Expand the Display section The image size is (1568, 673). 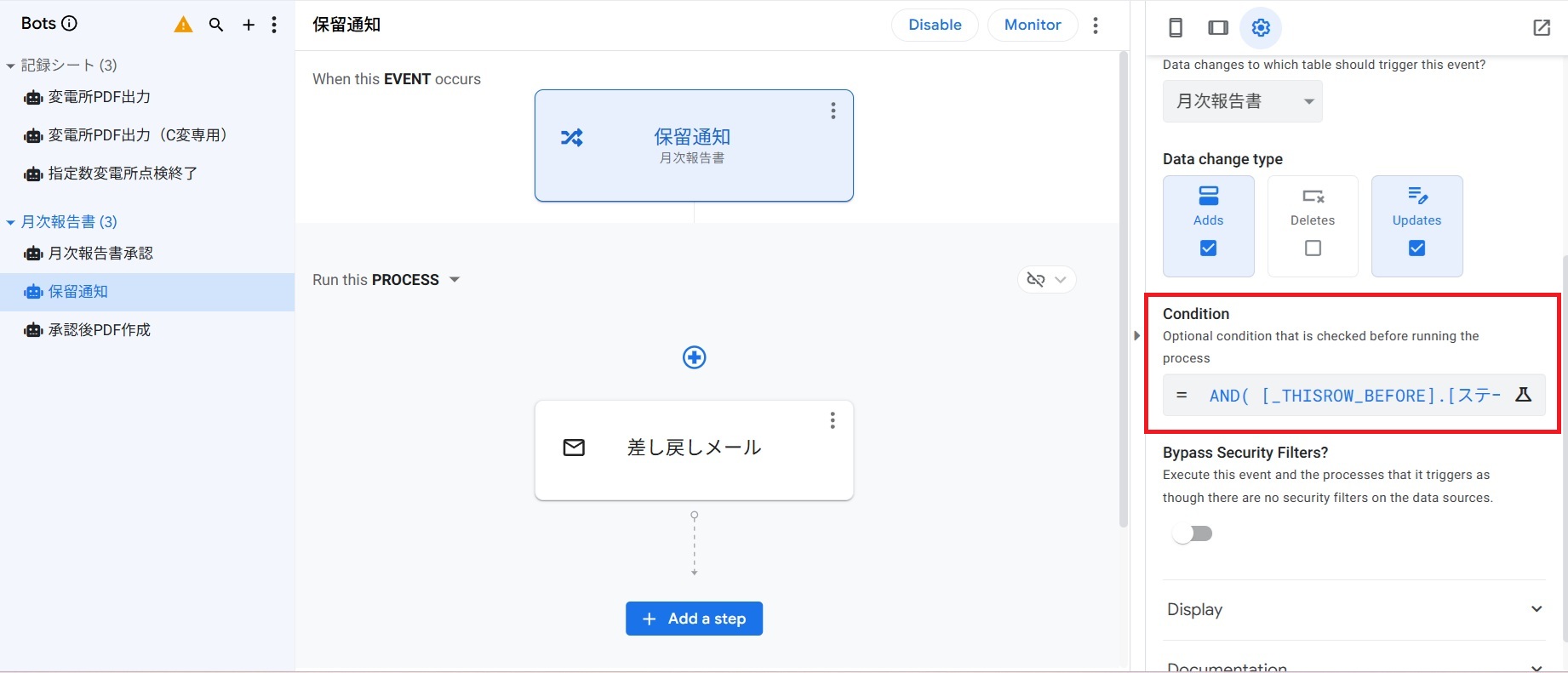coord(1353,609)
